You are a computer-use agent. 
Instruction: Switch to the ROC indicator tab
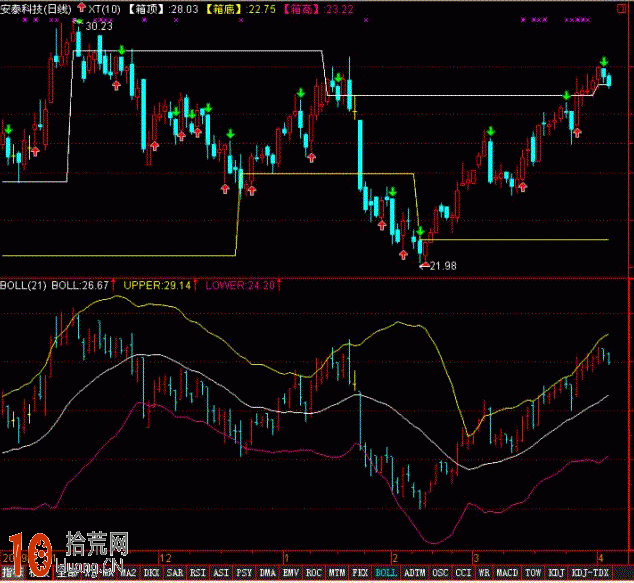coord(313,573)
